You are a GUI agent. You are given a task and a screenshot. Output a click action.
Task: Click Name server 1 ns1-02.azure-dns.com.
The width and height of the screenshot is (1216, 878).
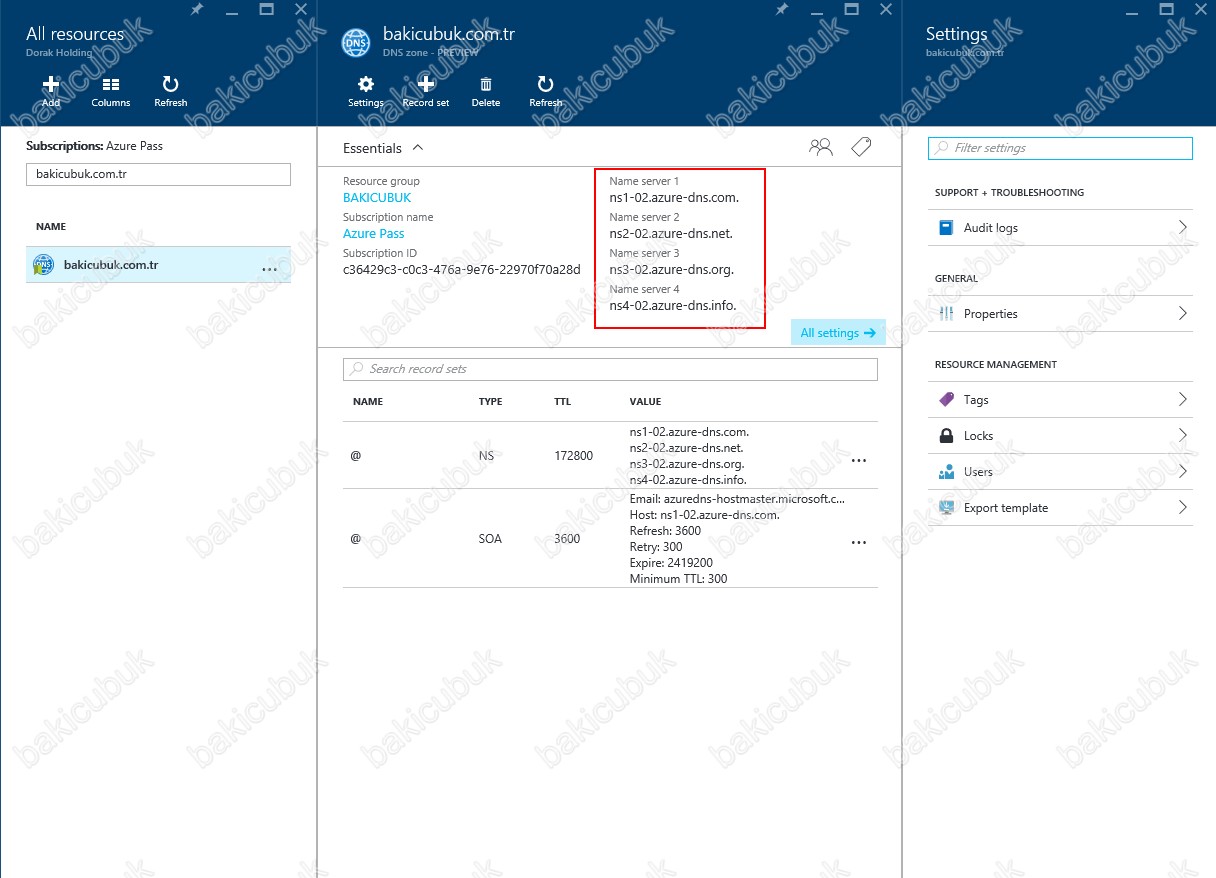pos(674,198)
